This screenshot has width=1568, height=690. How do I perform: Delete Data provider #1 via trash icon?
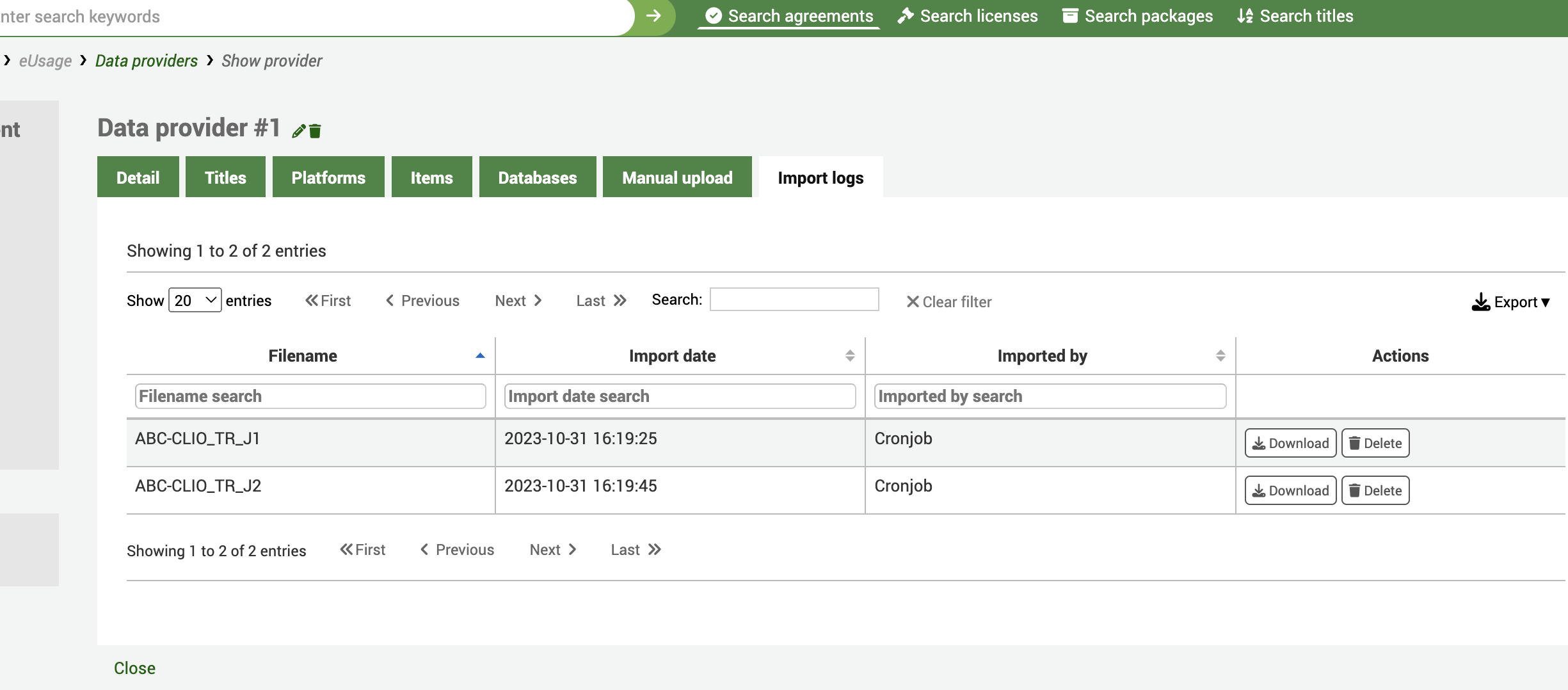point(315,131)
